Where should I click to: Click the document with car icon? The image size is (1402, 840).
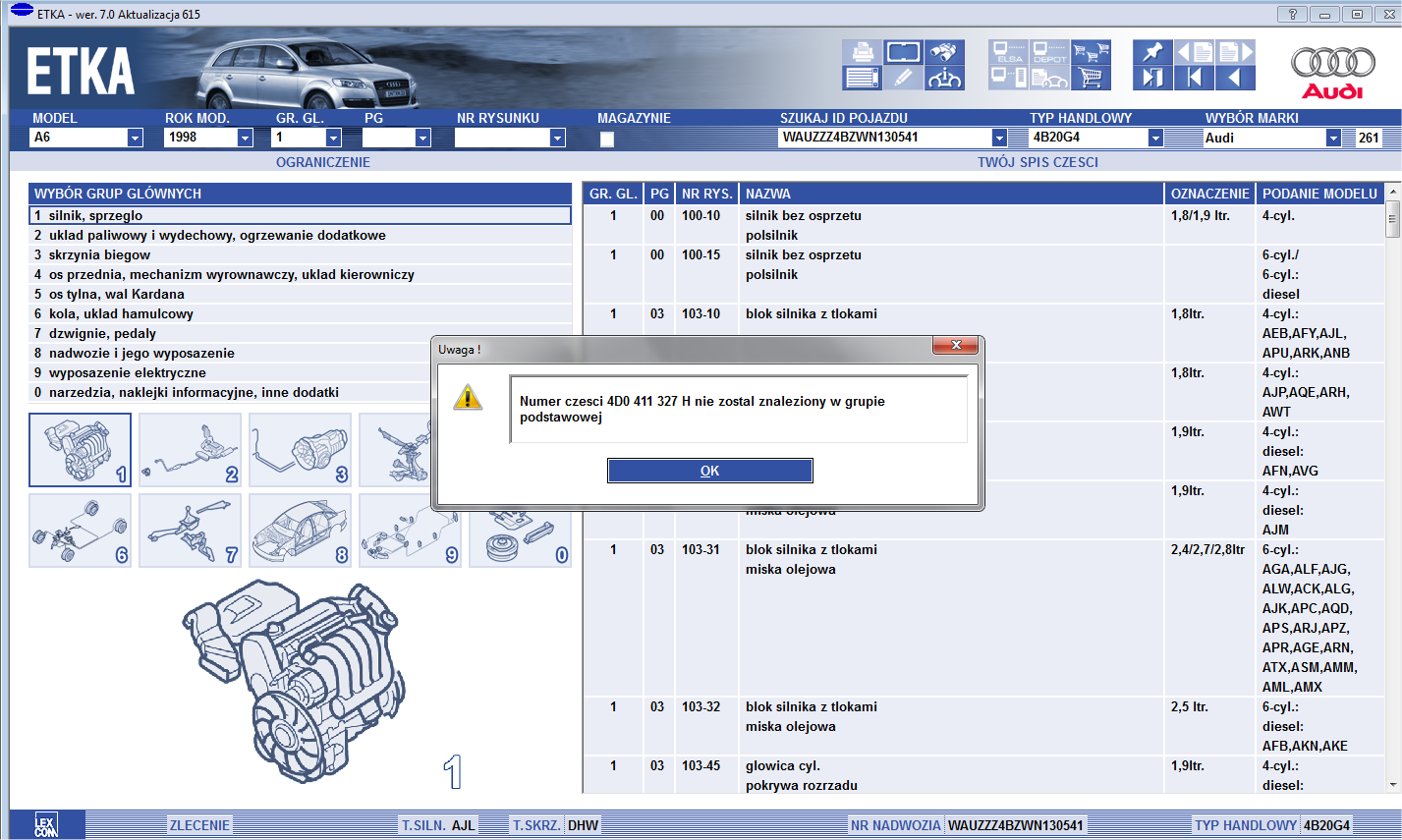pyautogui.click(x=1050, y=78)
